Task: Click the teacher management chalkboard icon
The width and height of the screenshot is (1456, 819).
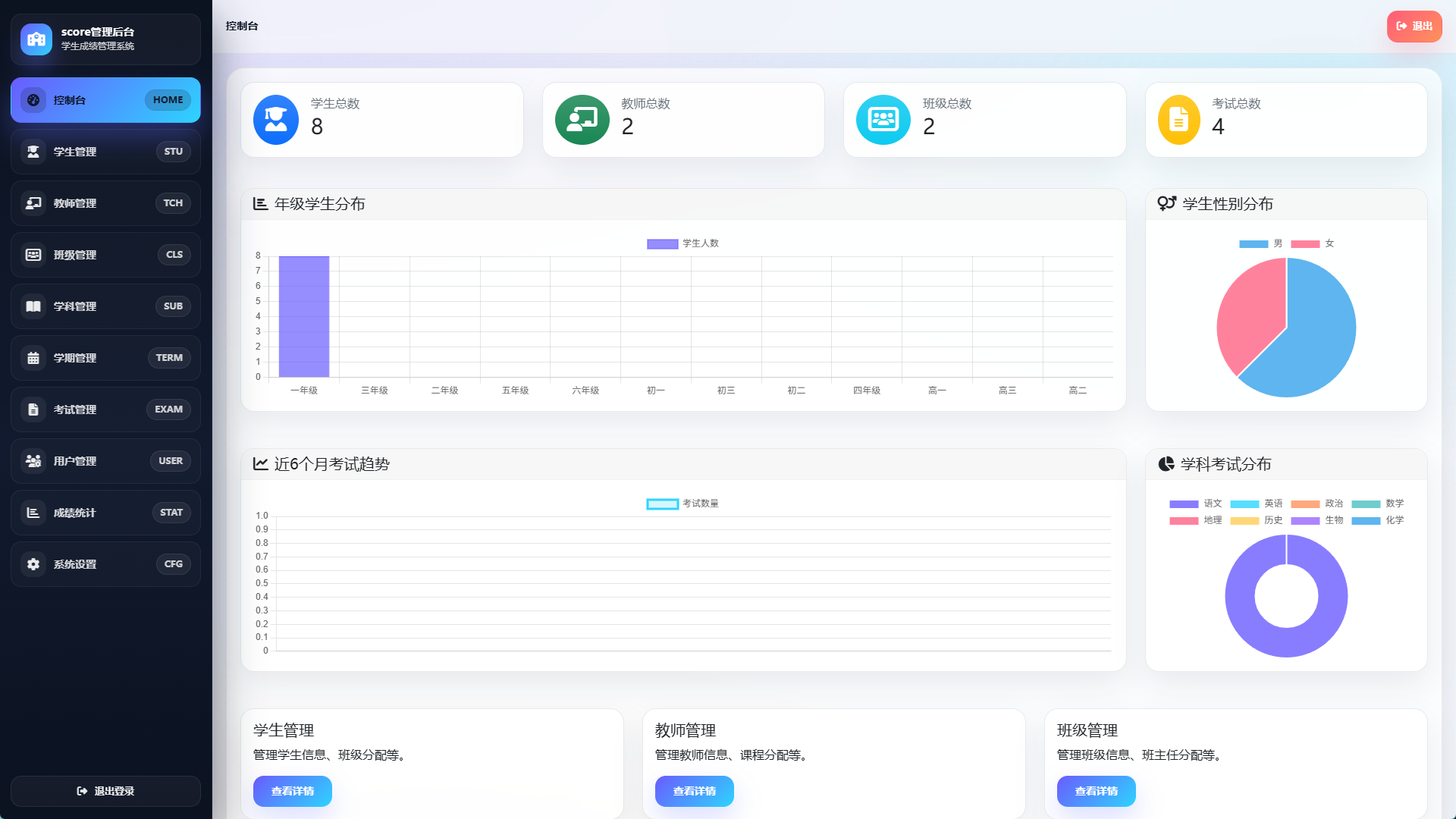Action: 33,203
